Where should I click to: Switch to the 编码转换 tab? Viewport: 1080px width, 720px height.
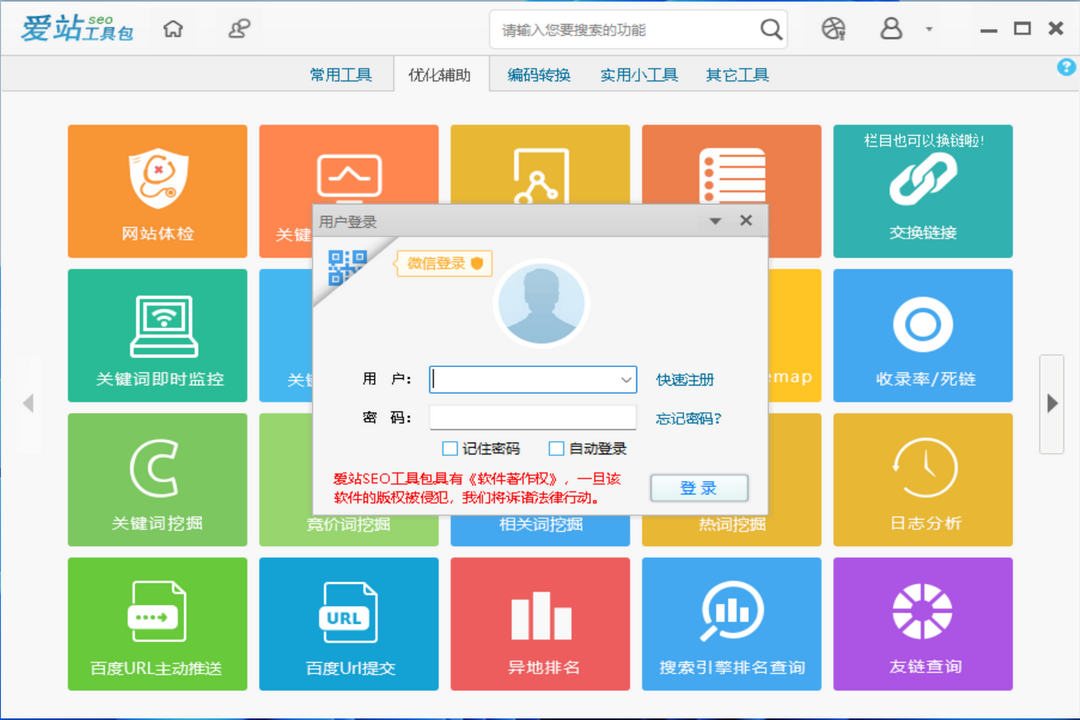pos(541,74)
